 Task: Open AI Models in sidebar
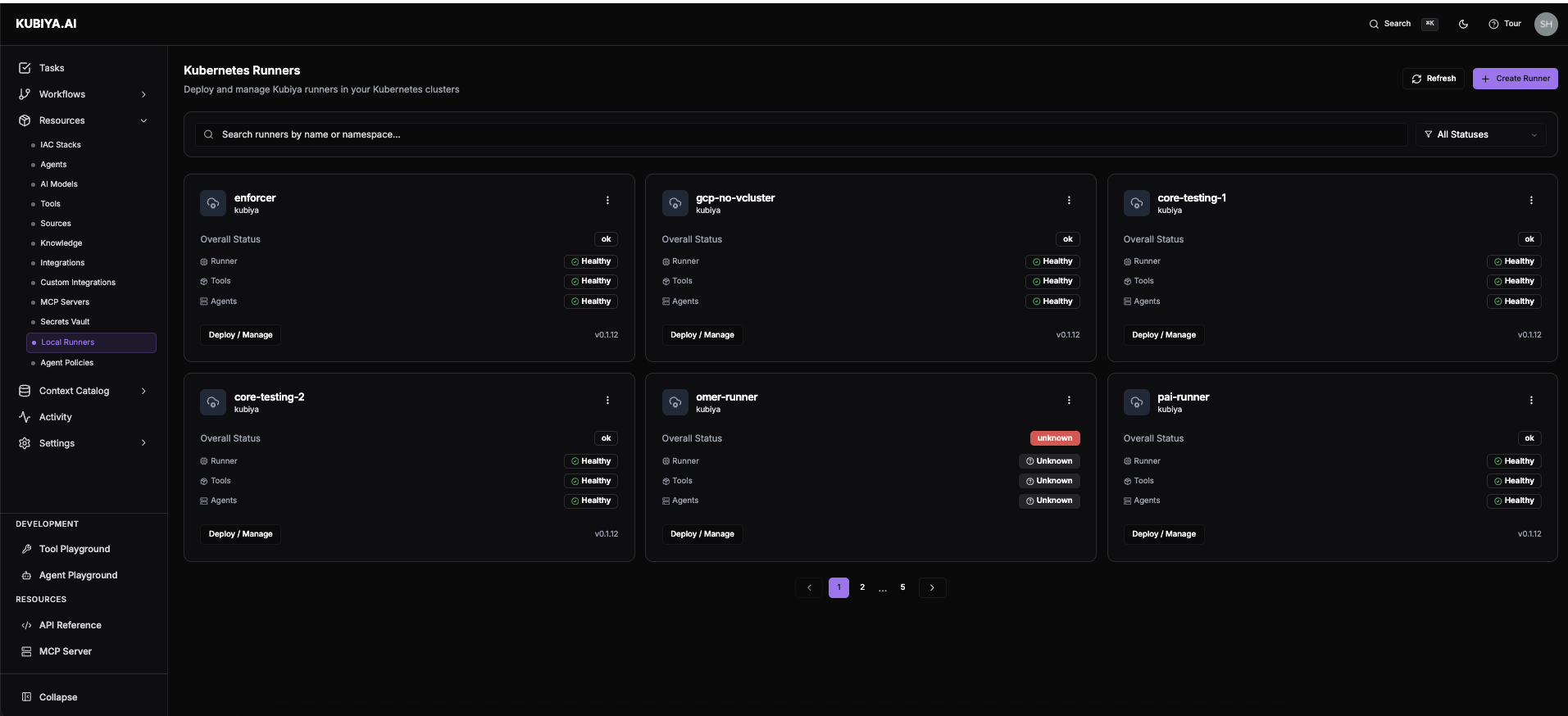pyautogui.click(x=59, y=184)
